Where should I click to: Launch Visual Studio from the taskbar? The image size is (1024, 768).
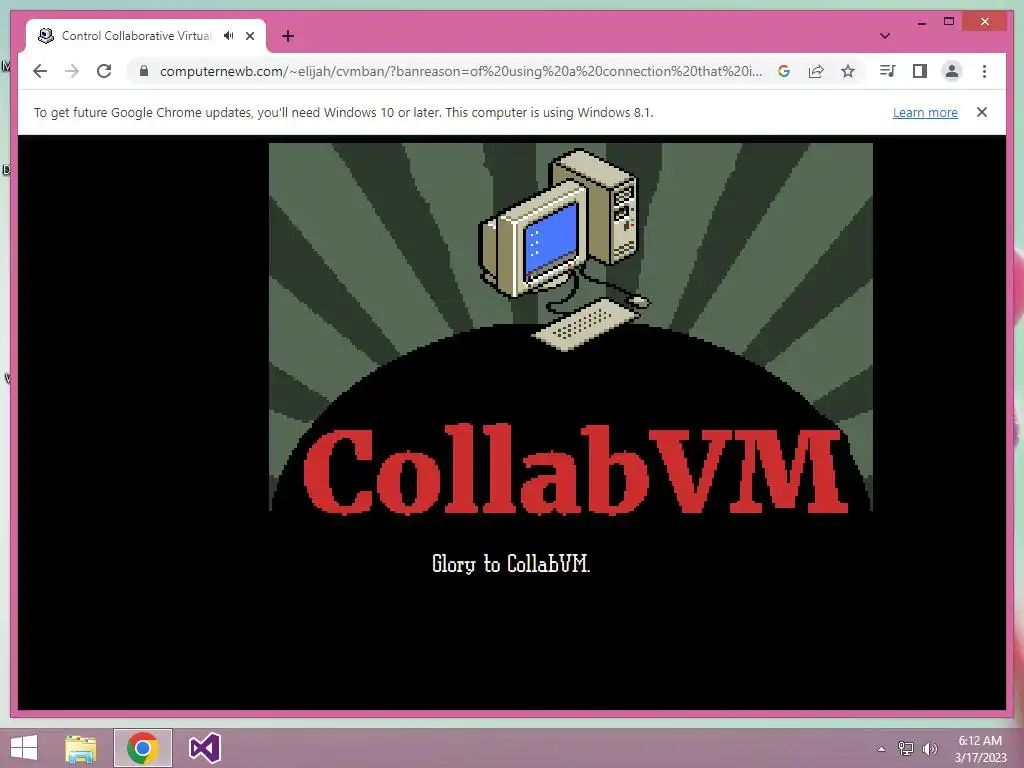(x=204, y=748)
